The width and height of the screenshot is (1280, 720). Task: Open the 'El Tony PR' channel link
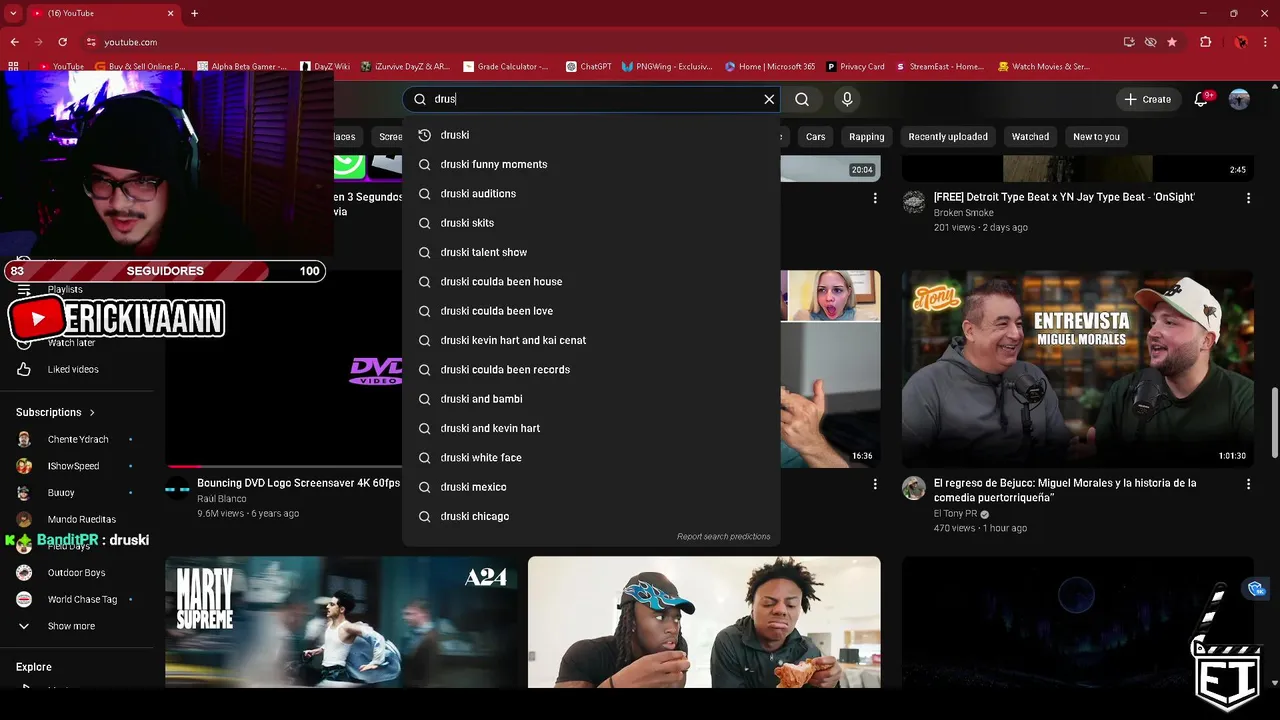(x=956, y=514)
